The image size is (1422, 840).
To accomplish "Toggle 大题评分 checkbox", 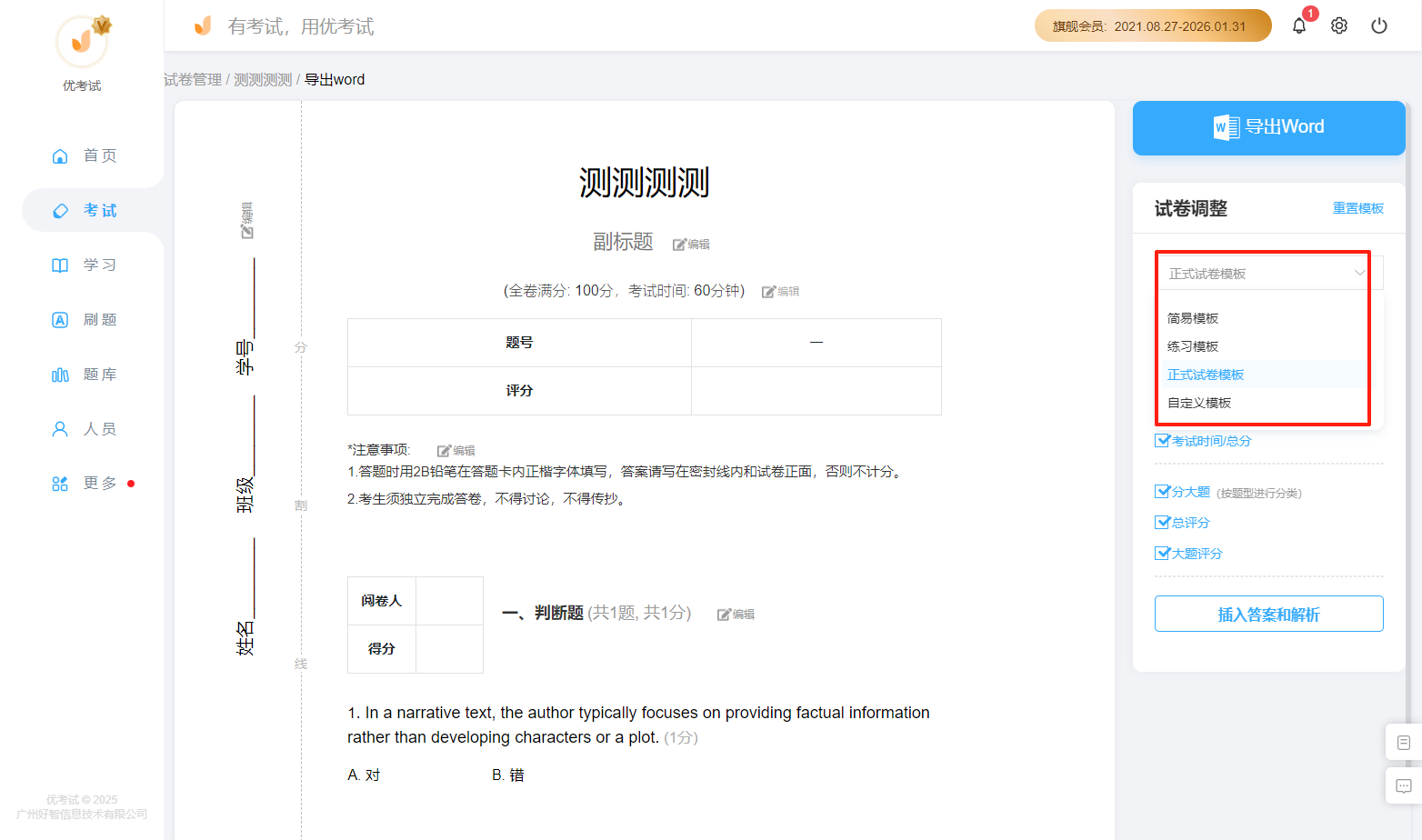I will [x=1162, y=553].
